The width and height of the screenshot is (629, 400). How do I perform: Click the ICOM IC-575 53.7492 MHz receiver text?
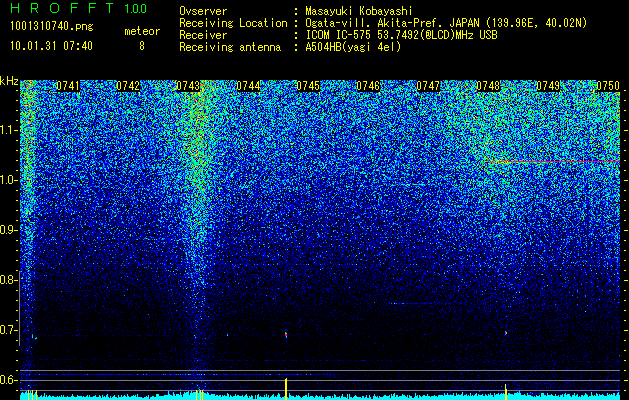(402, 35)
